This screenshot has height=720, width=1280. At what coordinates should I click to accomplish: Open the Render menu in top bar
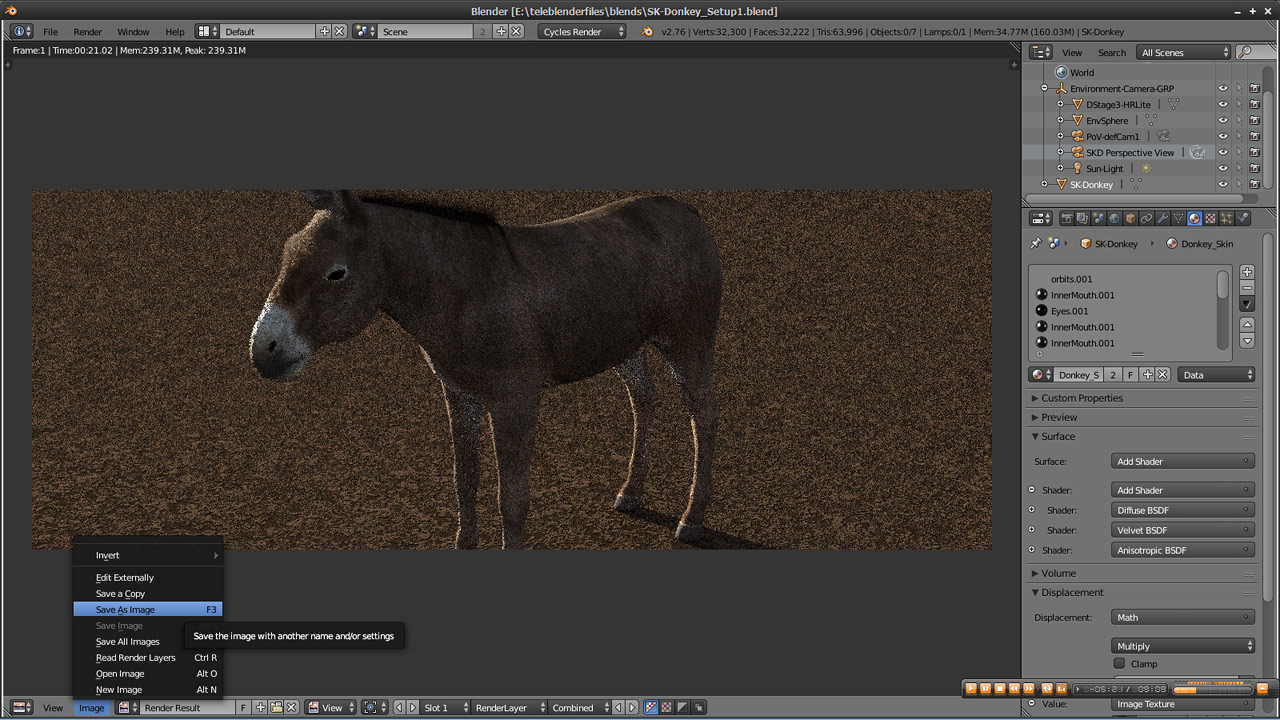coord(88,32)
